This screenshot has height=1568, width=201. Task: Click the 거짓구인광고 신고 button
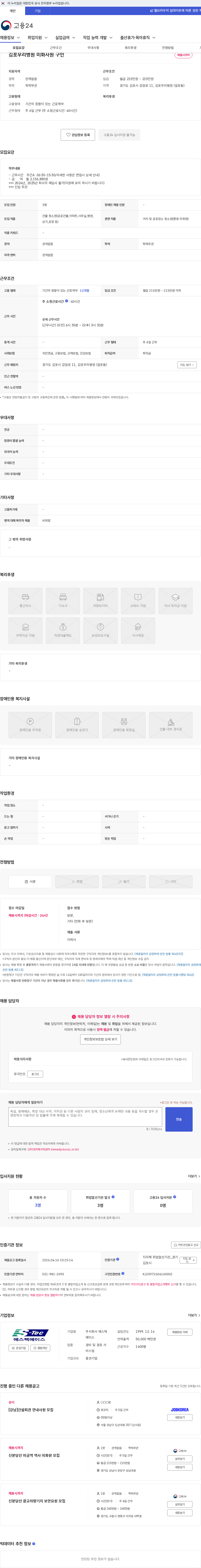186,1245
